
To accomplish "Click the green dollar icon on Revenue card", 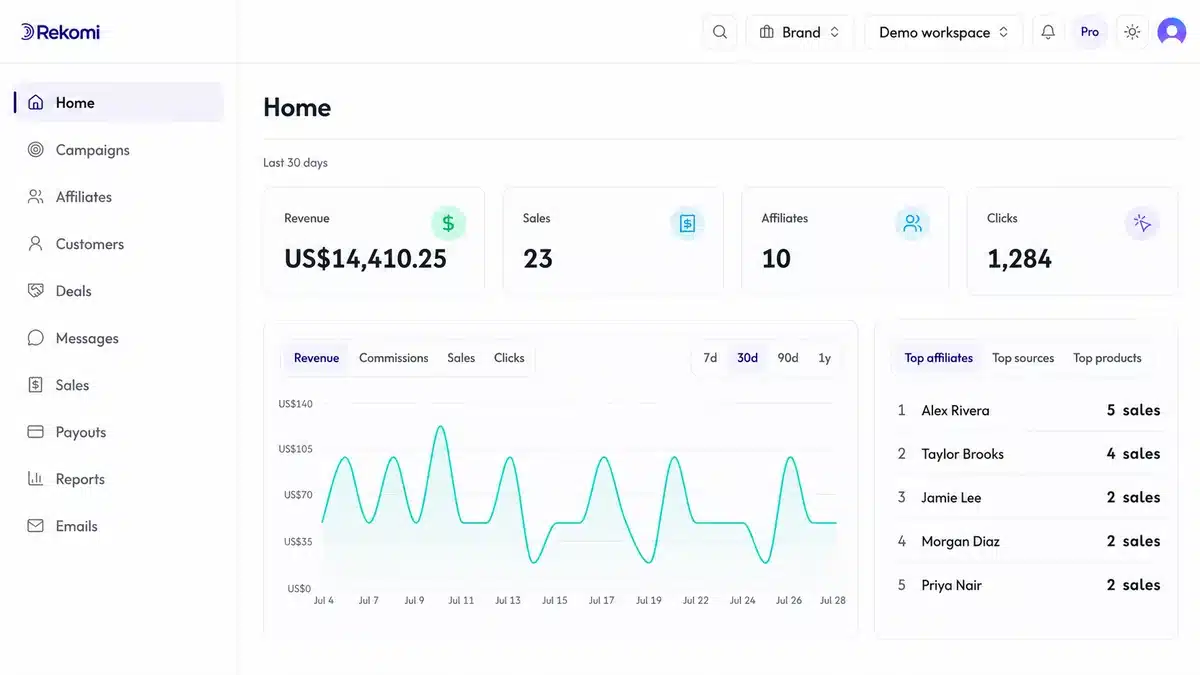I will [448, 224].
